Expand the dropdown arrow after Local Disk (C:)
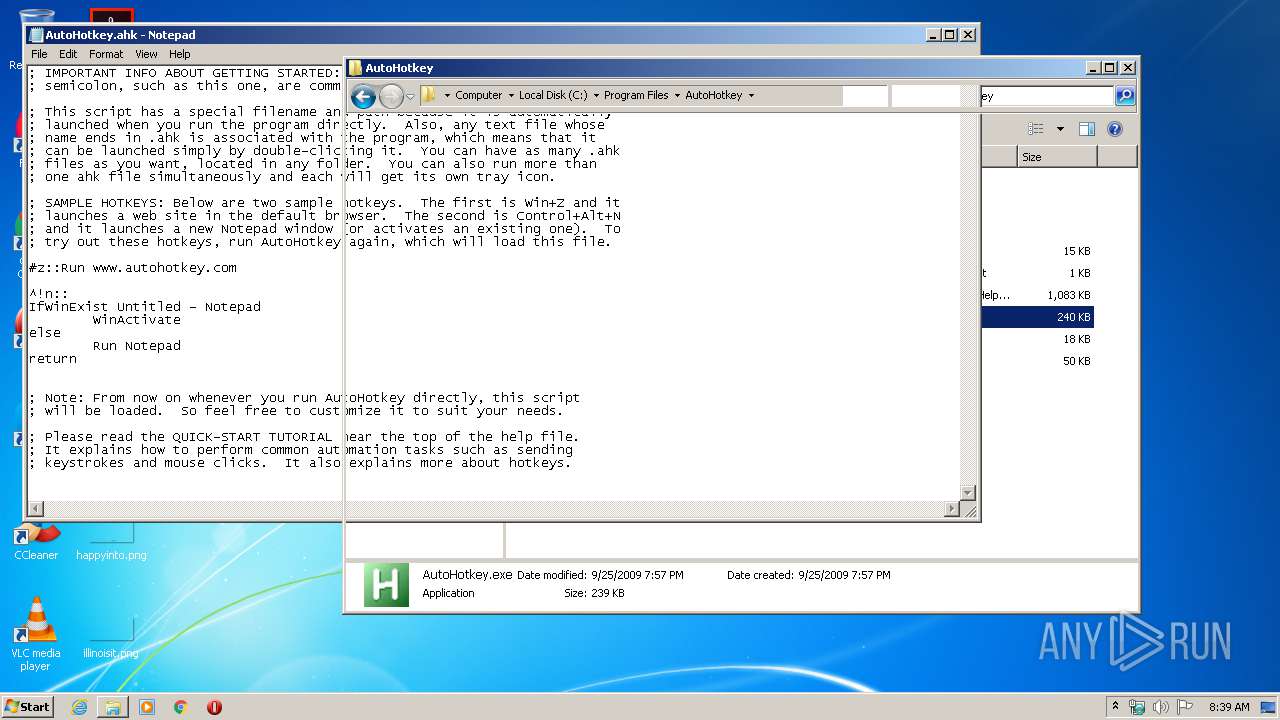 coord(596,96)
